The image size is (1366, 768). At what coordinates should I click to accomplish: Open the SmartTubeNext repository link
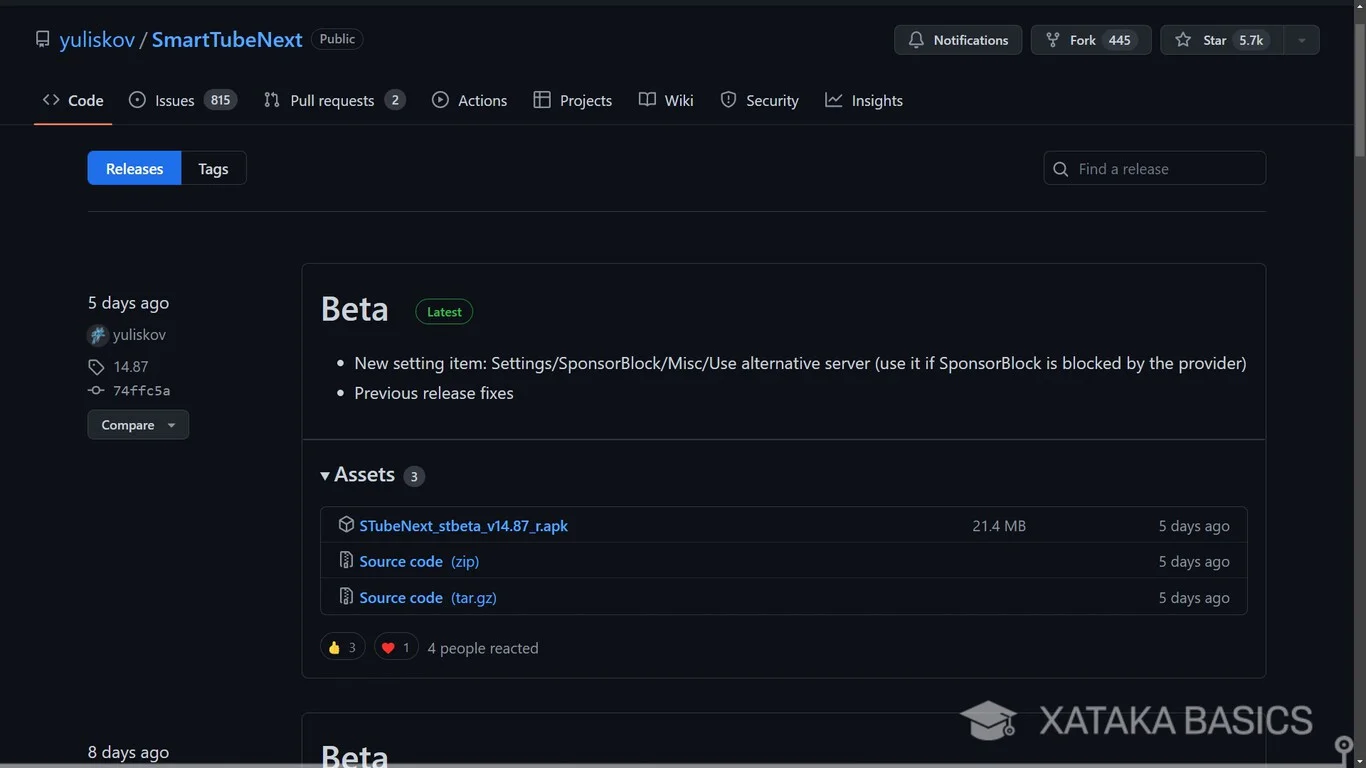[x=227, y=40]
